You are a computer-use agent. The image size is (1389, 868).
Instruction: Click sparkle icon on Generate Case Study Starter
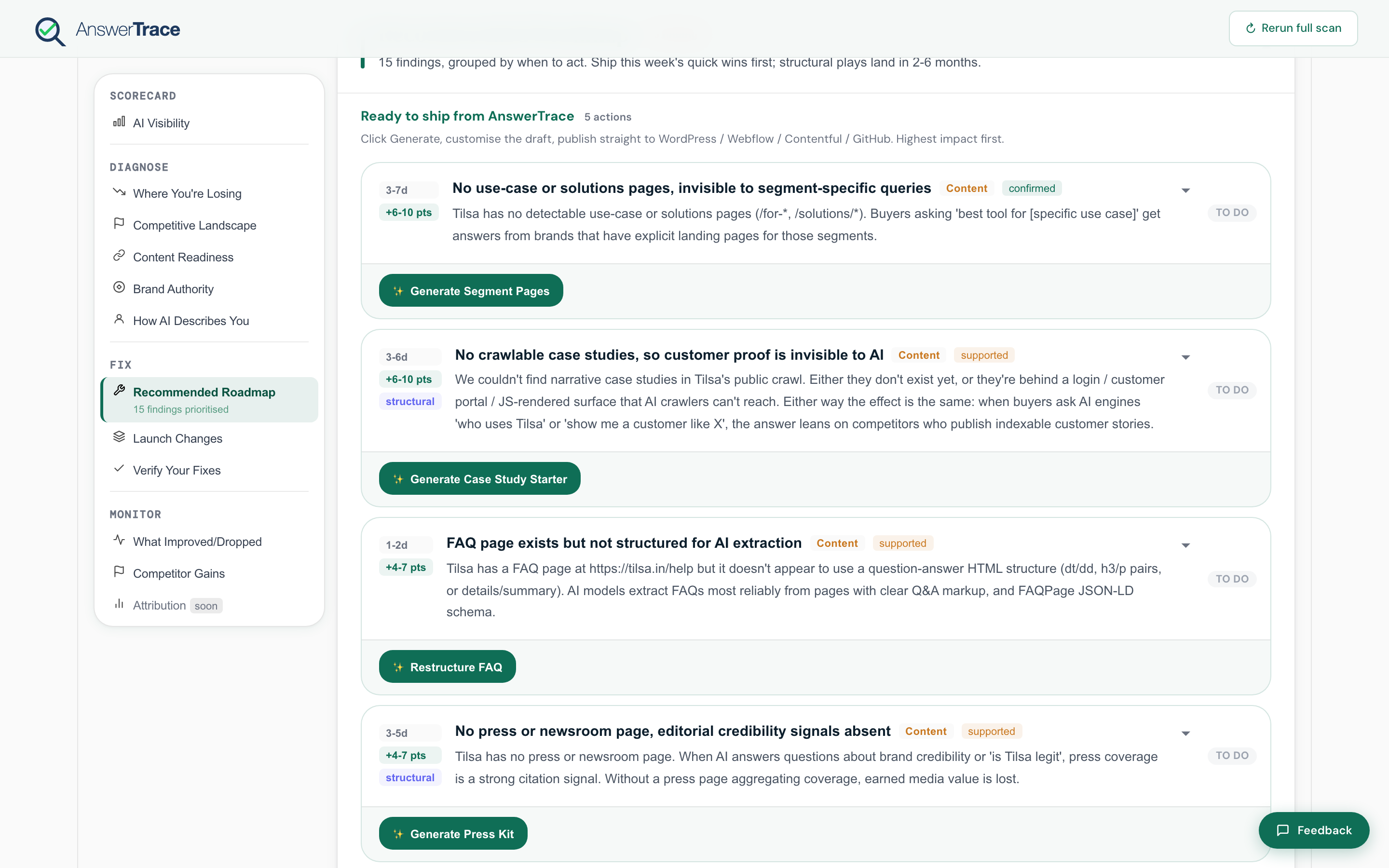pos(398,479)
